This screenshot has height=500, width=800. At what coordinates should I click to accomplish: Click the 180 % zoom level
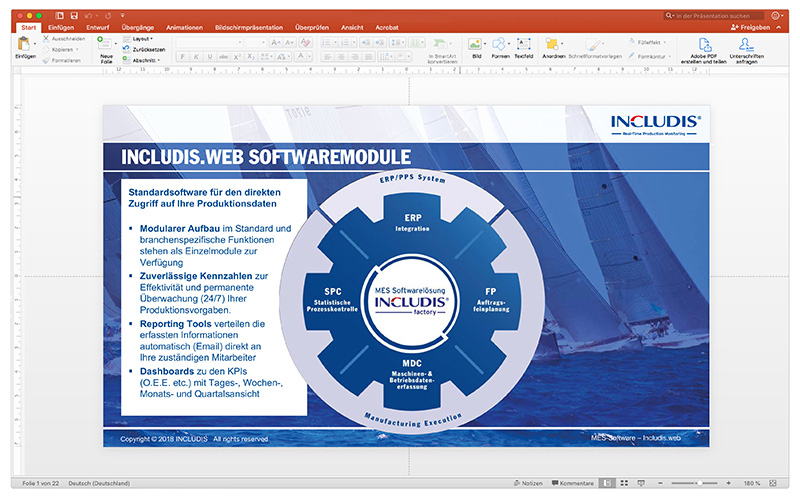click(x=752, y=483)
